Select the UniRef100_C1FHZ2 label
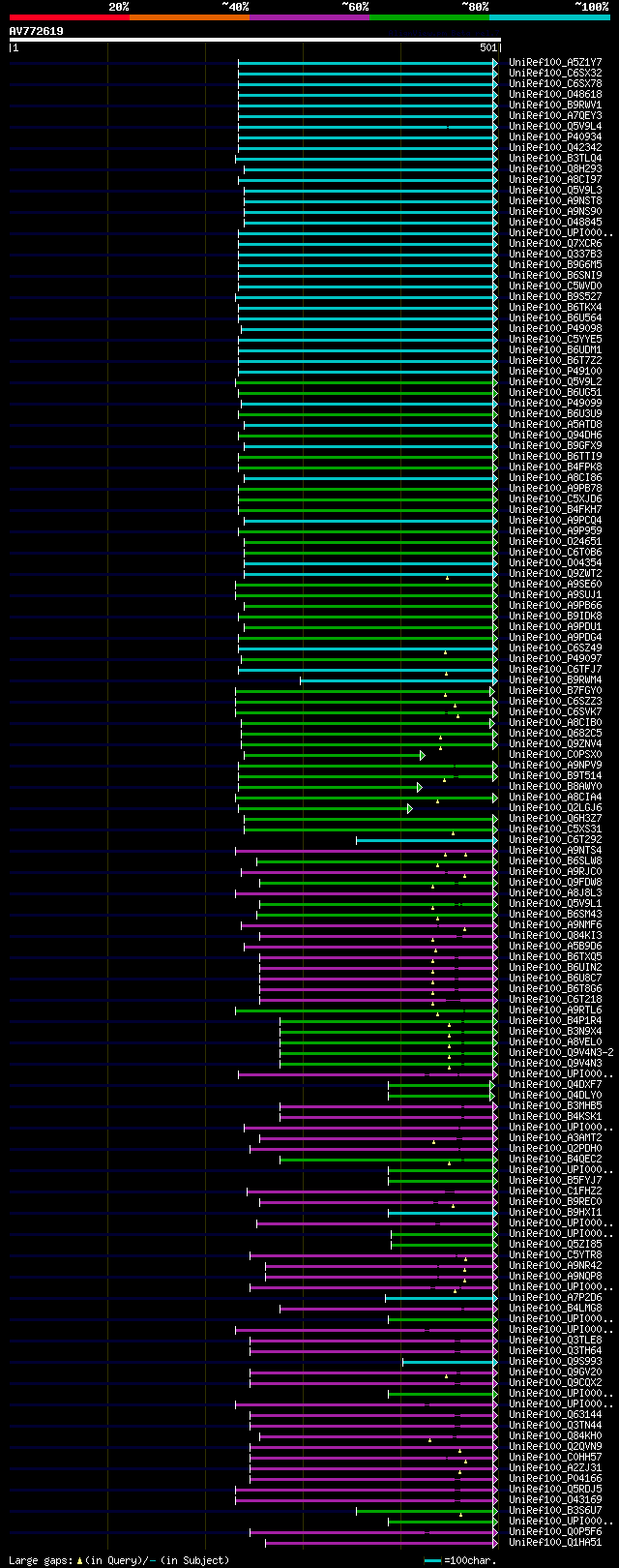Screen dimensions: 619x1568 [555, 1191]
